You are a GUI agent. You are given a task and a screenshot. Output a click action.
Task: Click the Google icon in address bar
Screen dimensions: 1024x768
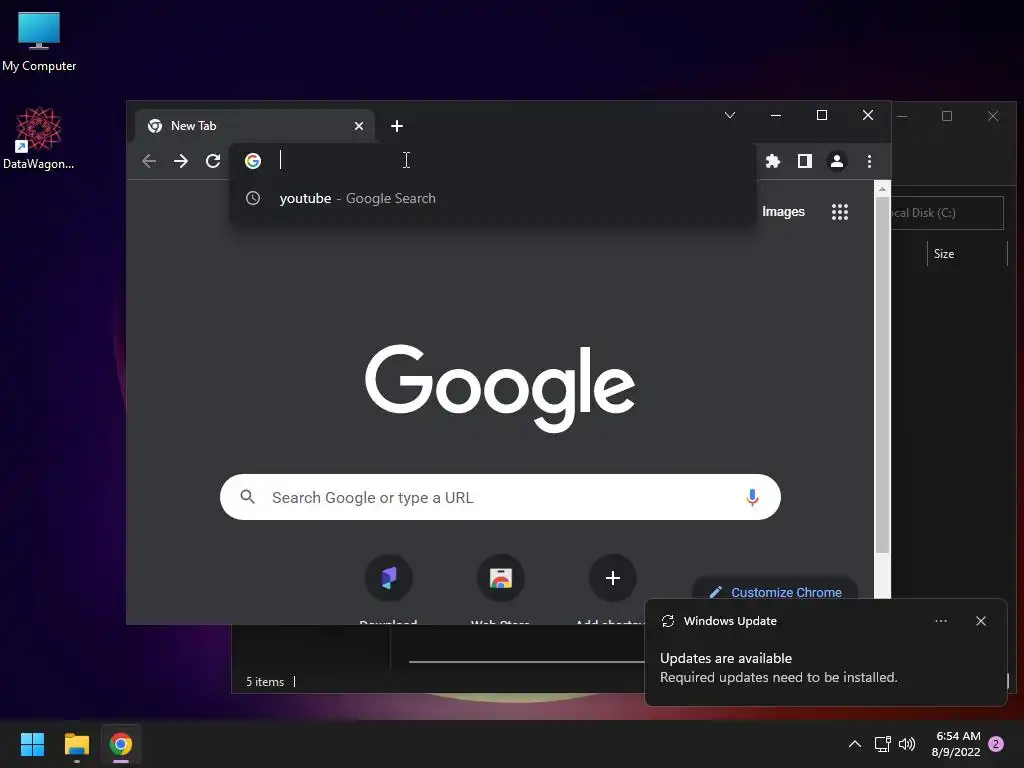[x=253, y=161]
